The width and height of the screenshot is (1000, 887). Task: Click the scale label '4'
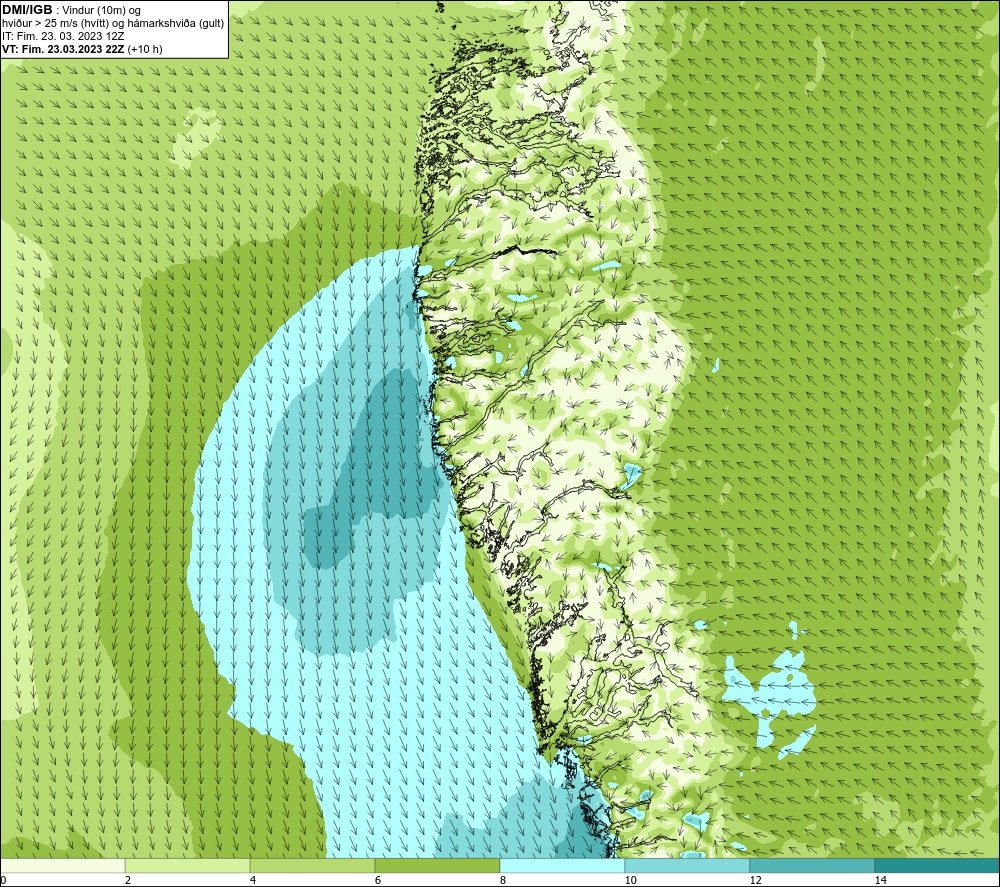tap(253, 880)
